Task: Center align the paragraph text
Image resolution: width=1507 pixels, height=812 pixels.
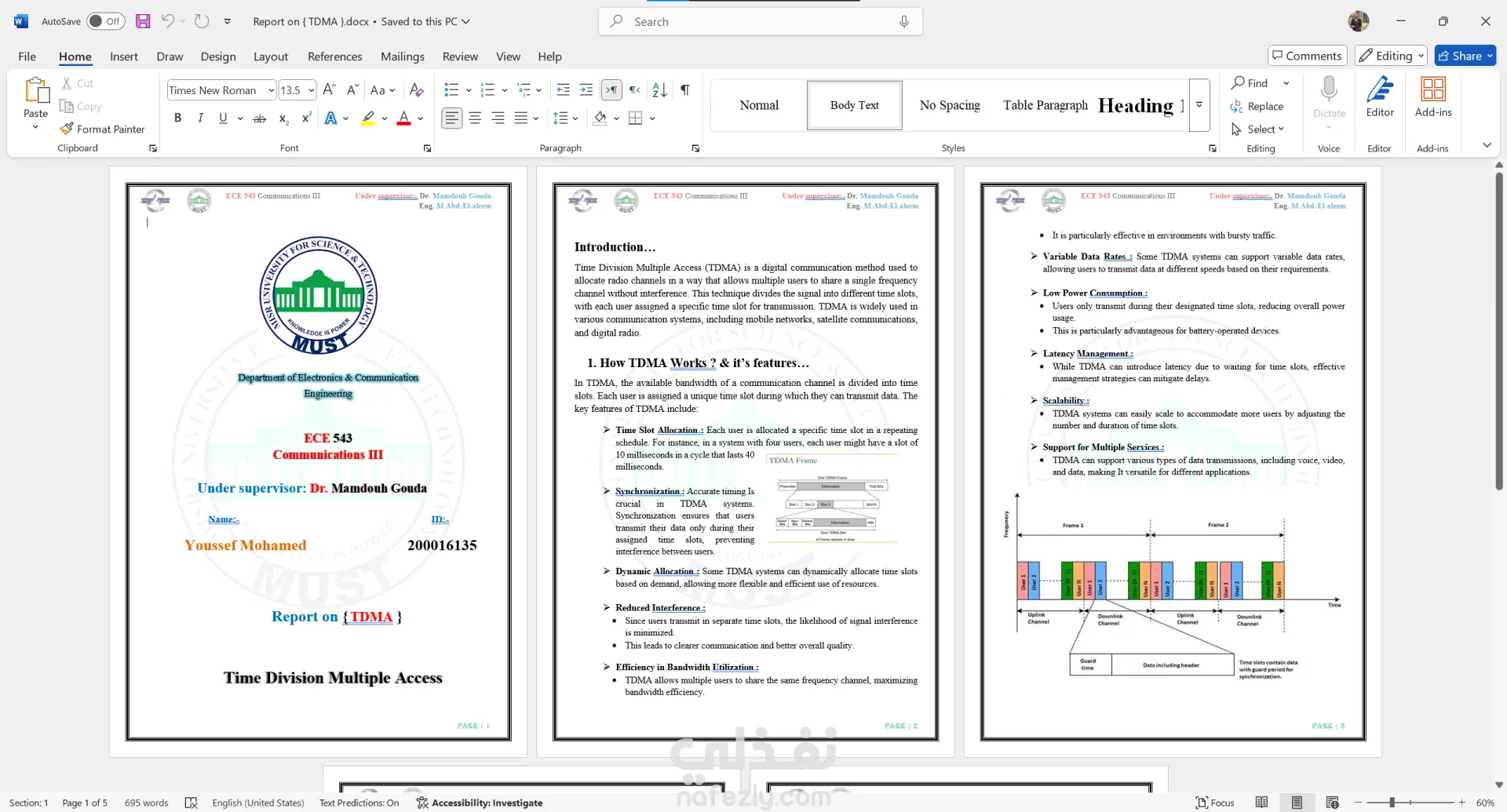Action: point(475,118)
